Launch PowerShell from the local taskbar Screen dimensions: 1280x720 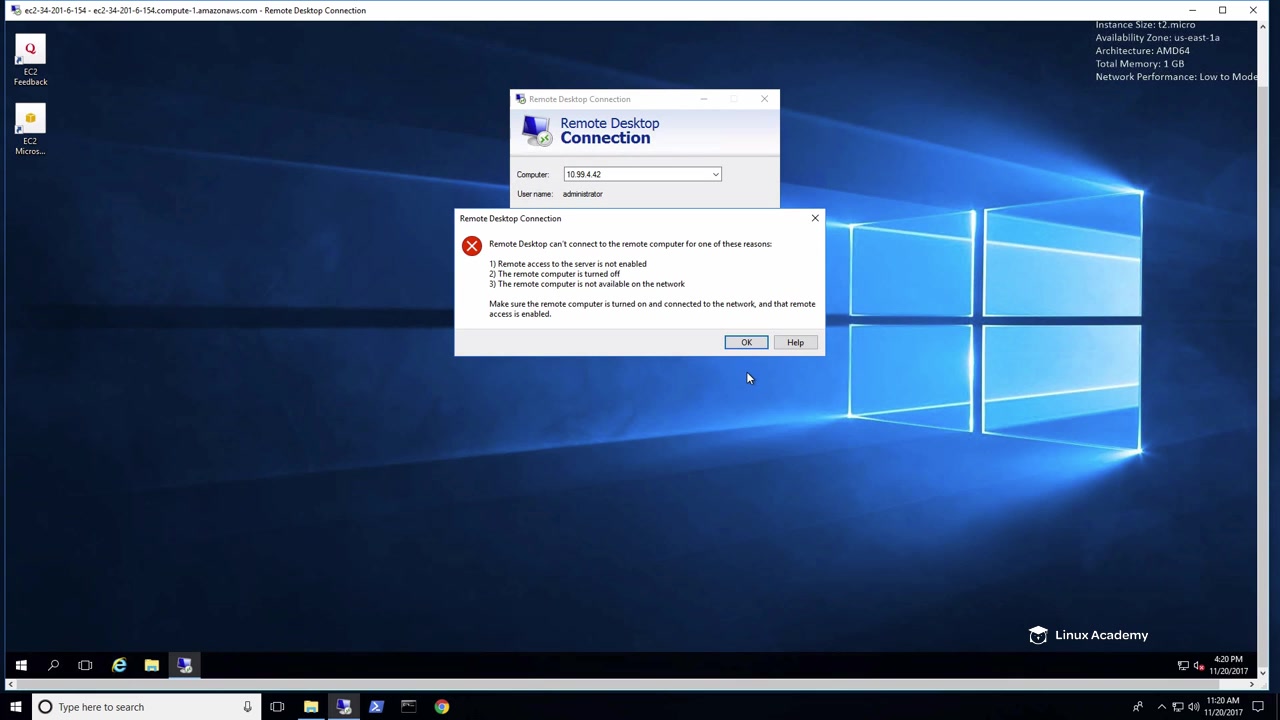click(376, 707)
